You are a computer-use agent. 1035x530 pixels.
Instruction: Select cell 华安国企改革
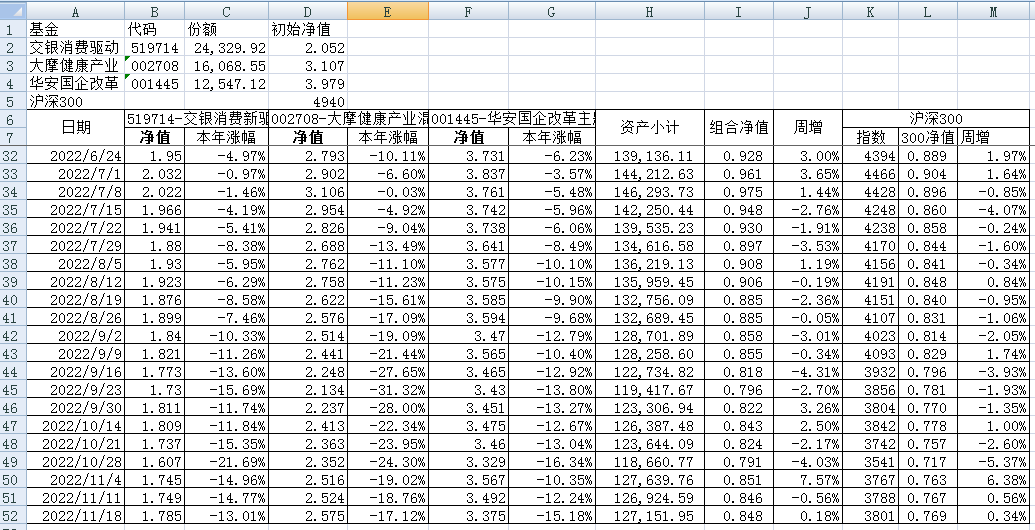pos(75,84)
